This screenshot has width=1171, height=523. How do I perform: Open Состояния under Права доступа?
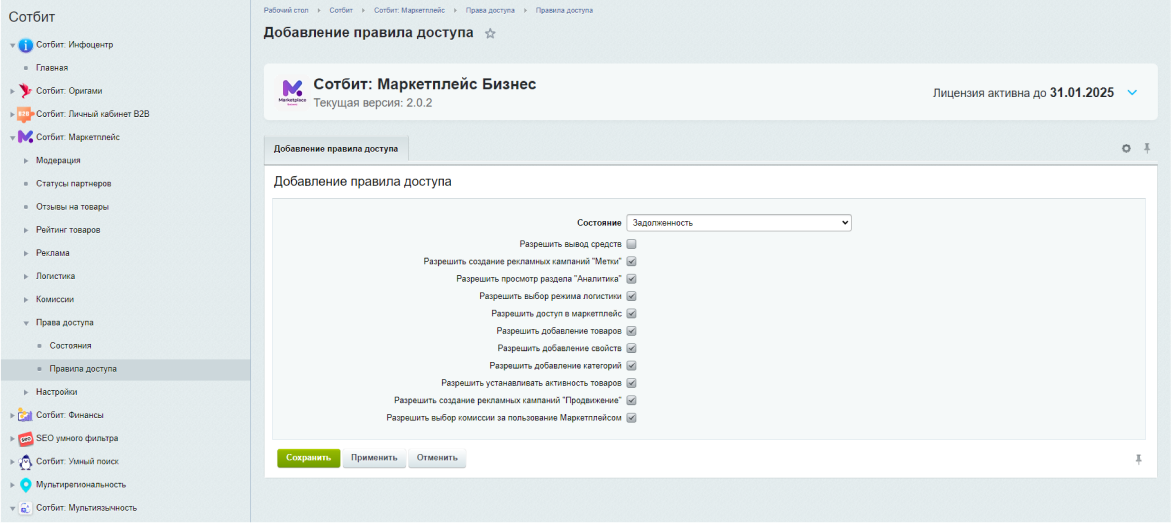(x=70, y=346)
